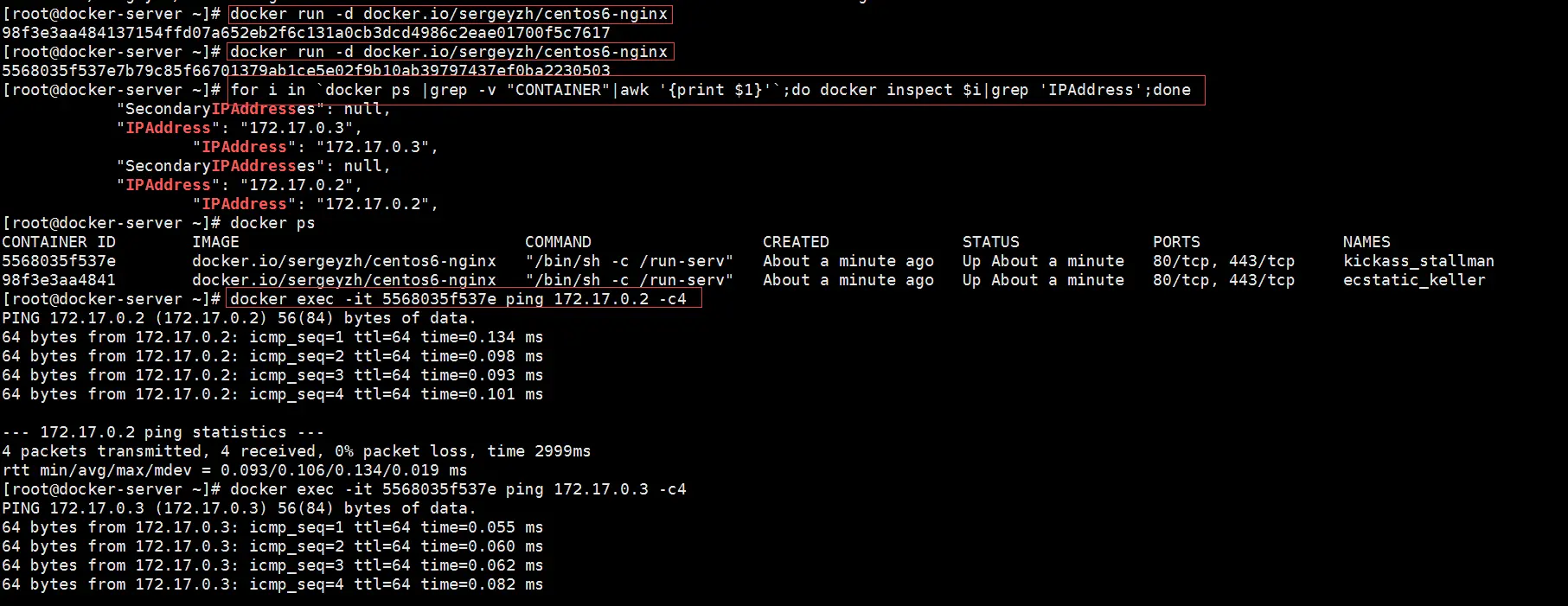The height and width of the screenshot is (606, 1568).
Task: Click the line '4 packets transmitted, 4 received'
Action: 296,451
